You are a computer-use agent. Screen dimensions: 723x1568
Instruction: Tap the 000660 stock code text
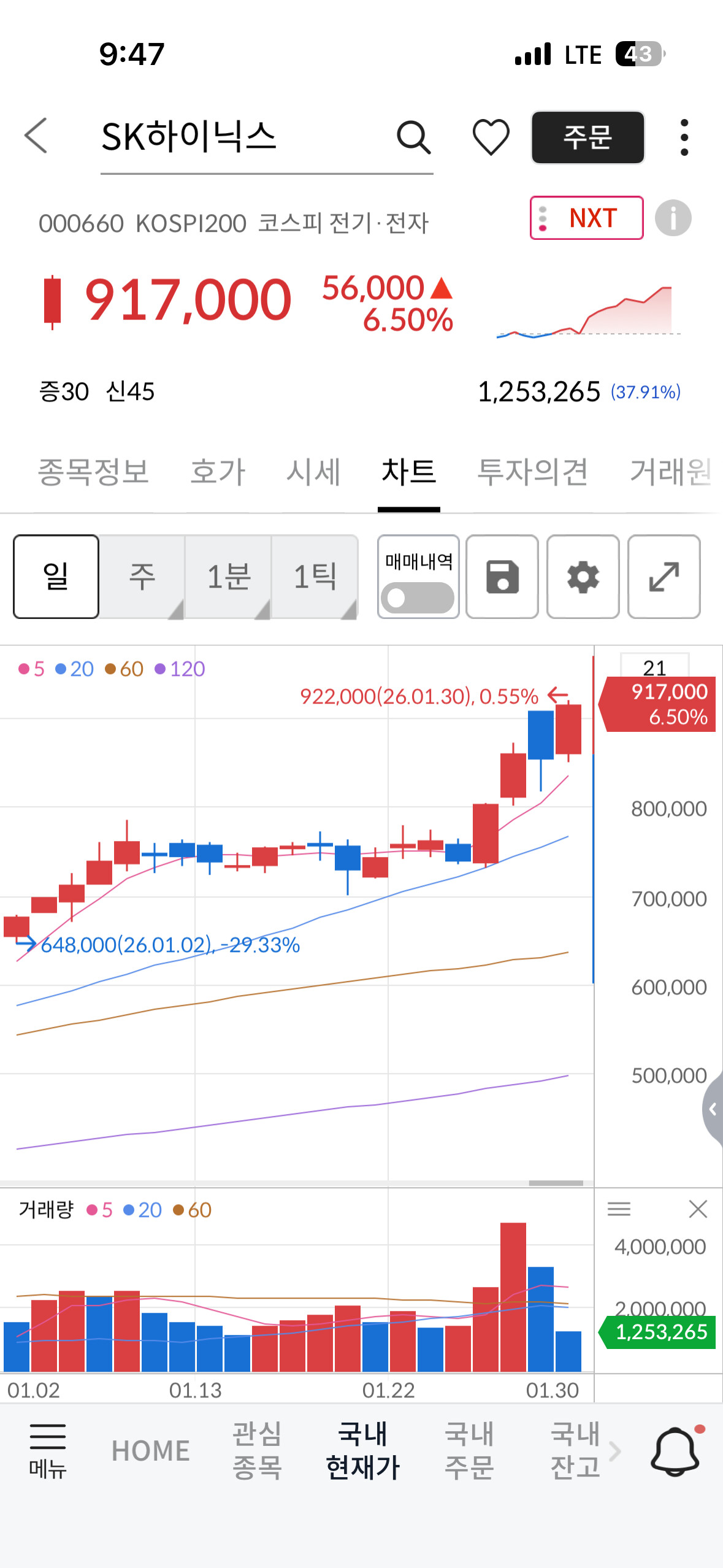point(81,224)
